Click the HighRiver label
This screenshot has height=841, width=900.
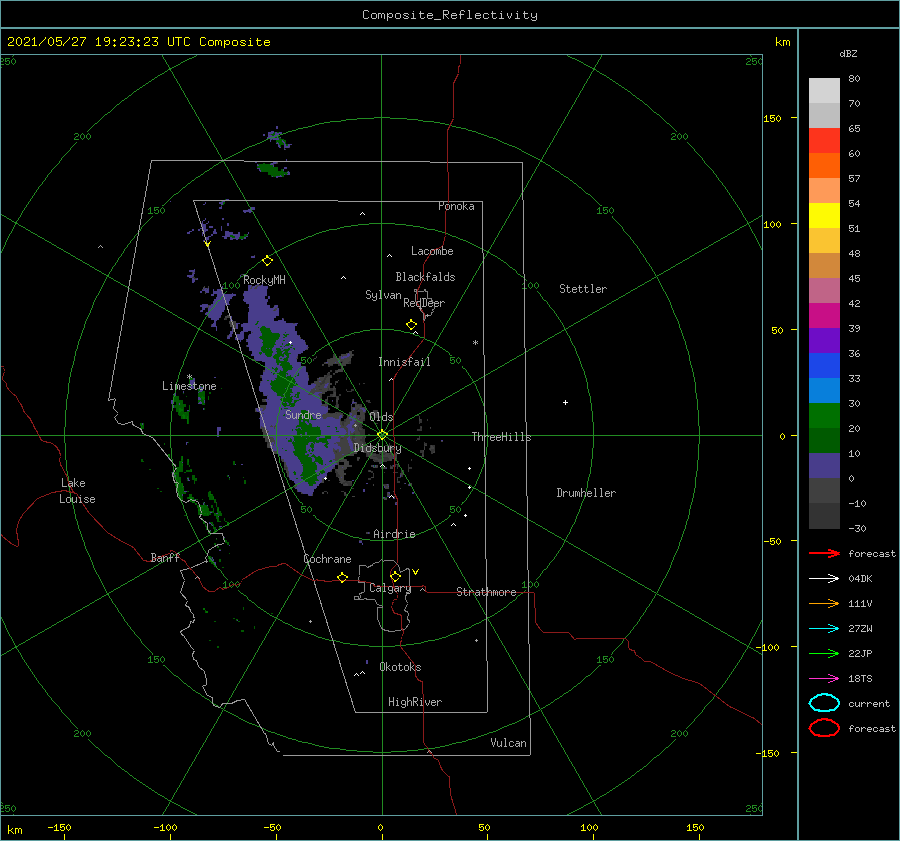[x=414, y=702]
